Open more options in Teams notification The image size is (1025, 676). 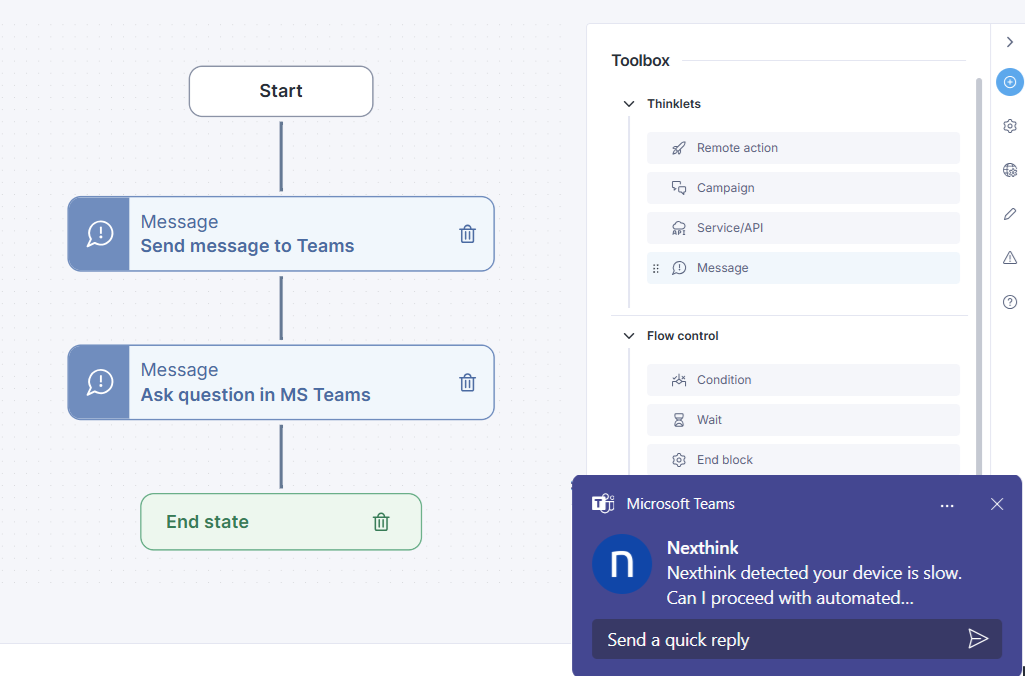(x=947, y=505)
